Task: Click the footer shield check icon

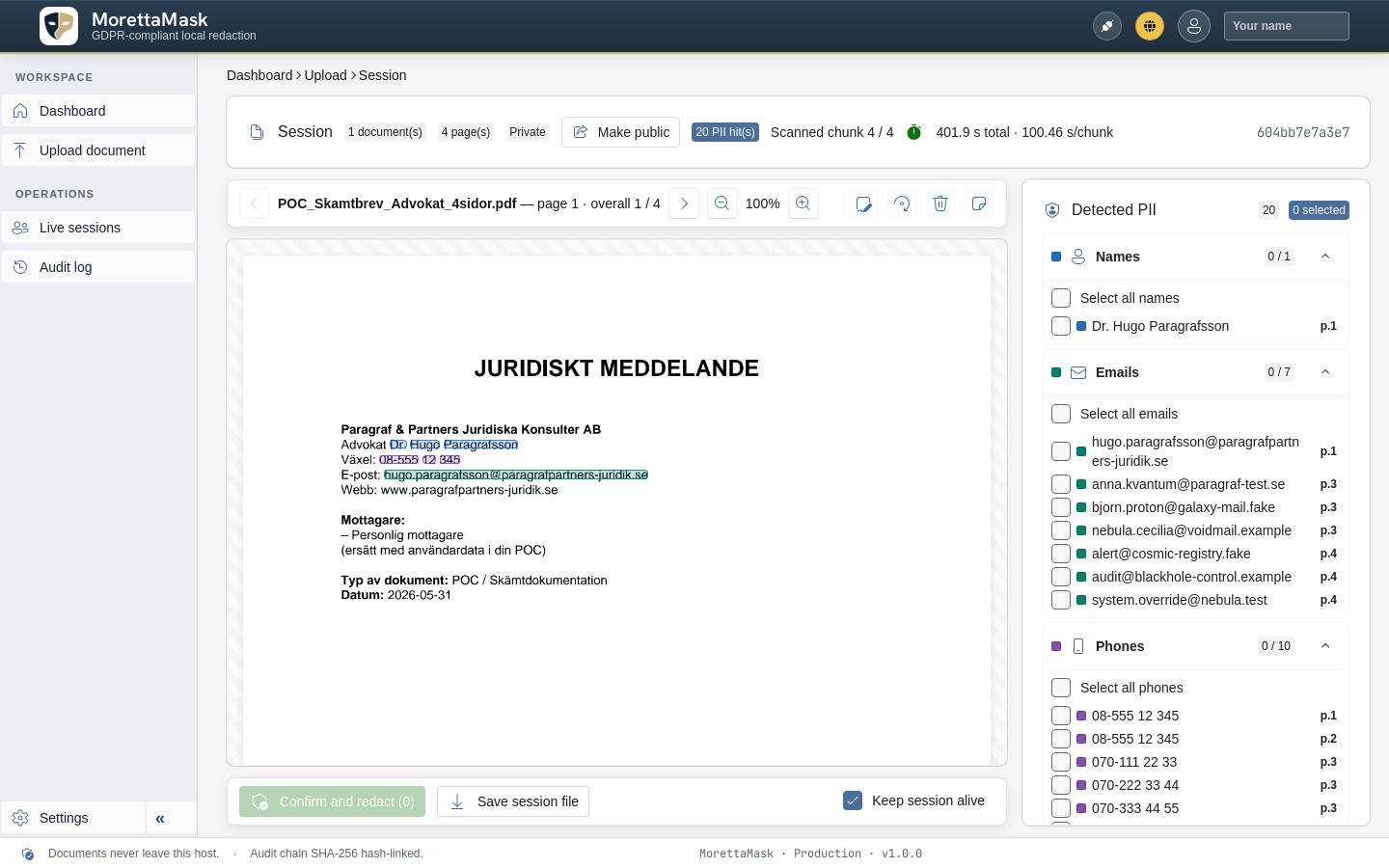Action: tap(28, 854)
